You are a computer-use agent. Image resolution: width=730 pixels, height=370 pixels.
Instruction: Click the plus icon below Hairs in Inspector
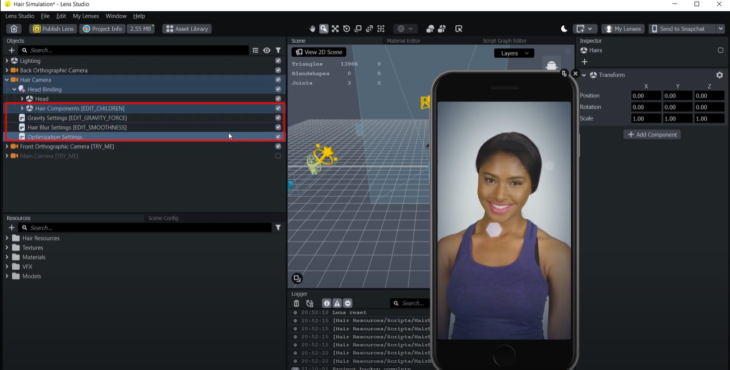(584, 61)
